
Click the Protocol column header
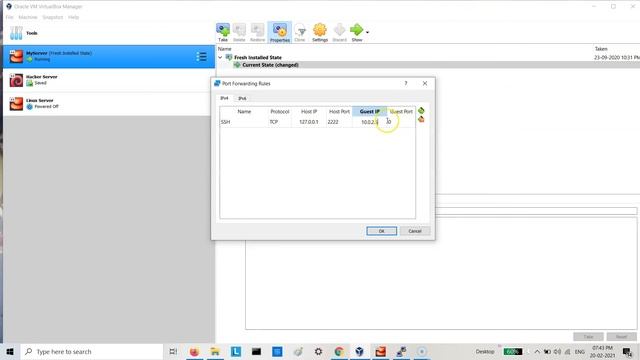pos(280,111)
